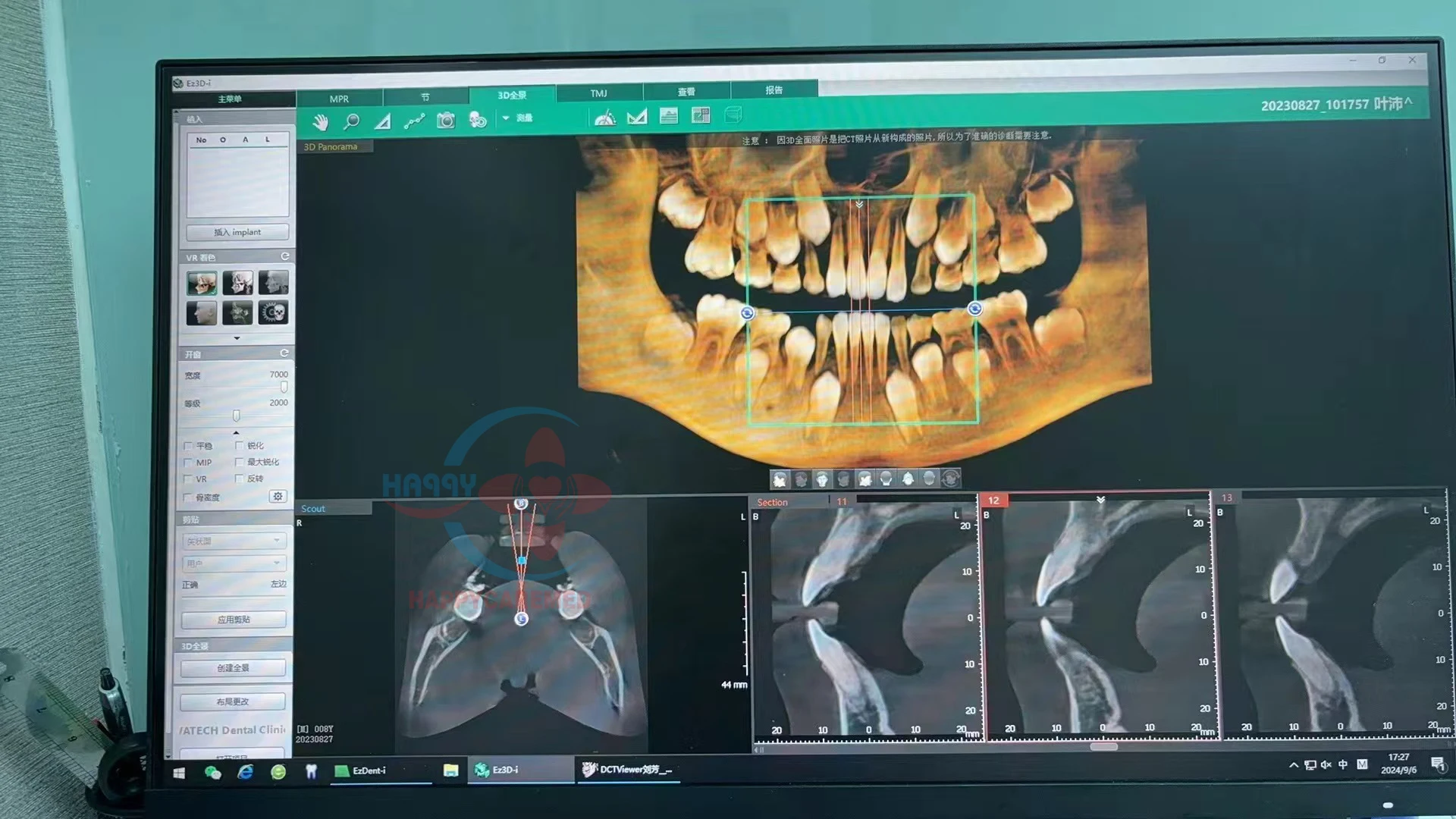Open the 矢状面 clipping plane dropdown

tap(234, 541)
